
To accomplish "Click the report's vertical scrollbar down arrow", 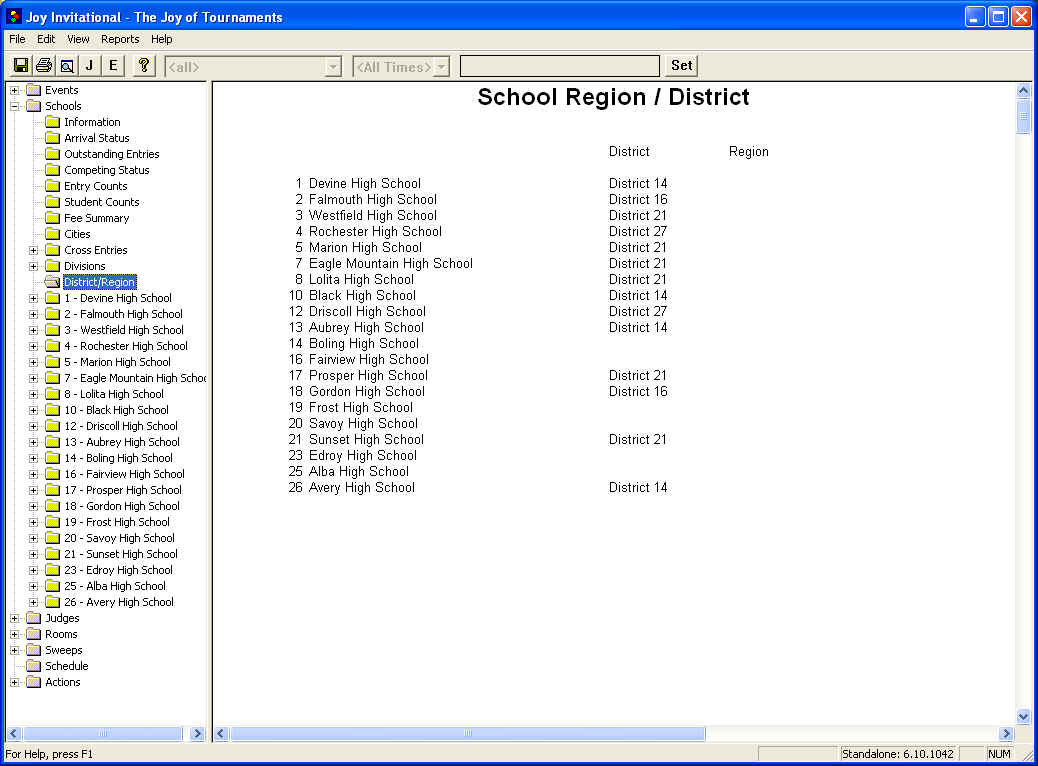I will [1023, 716].
